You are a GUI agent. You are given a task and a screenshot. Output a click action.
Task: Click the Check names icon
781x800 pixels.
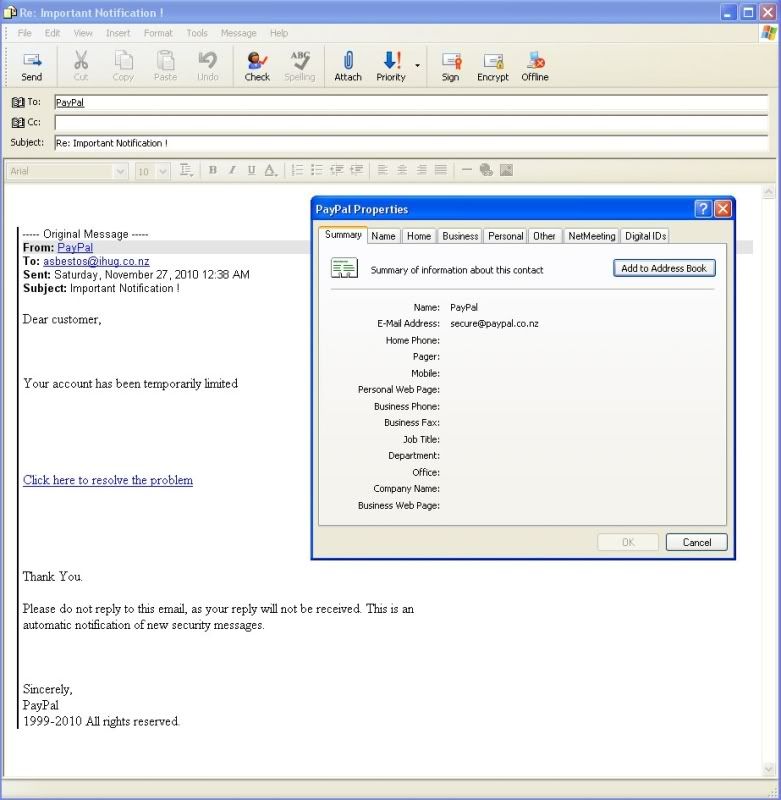(x=257, y=65)
